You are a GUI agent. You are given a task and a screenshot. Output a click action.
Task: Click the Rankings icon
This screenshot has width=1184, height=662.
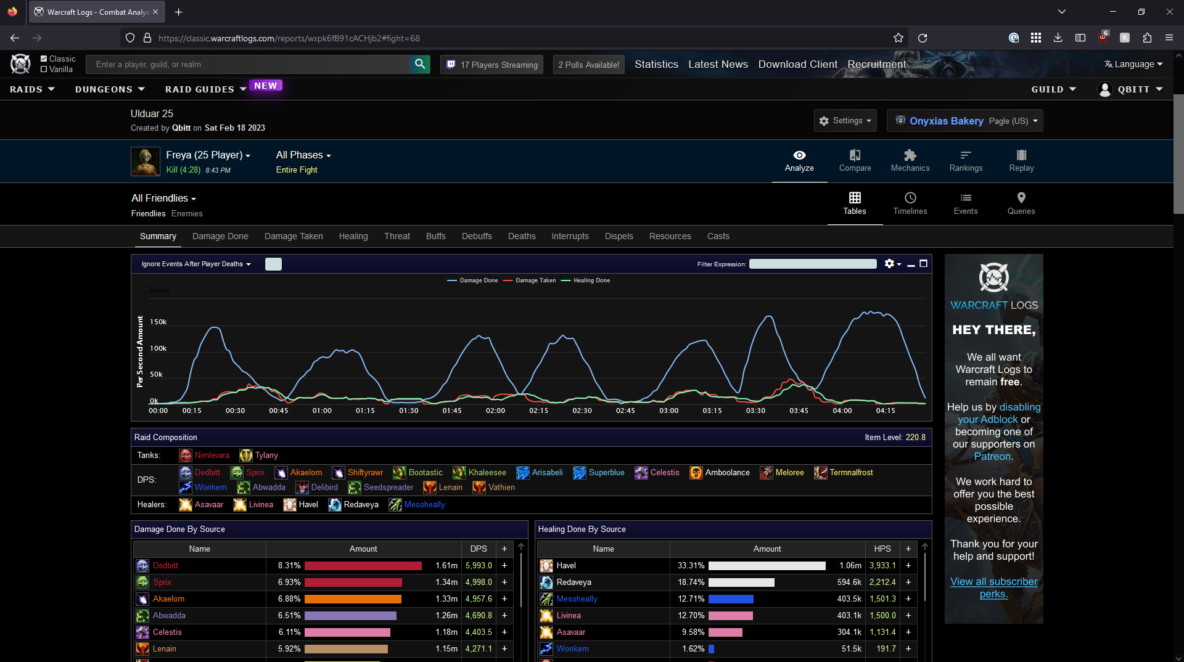(965, 156)
